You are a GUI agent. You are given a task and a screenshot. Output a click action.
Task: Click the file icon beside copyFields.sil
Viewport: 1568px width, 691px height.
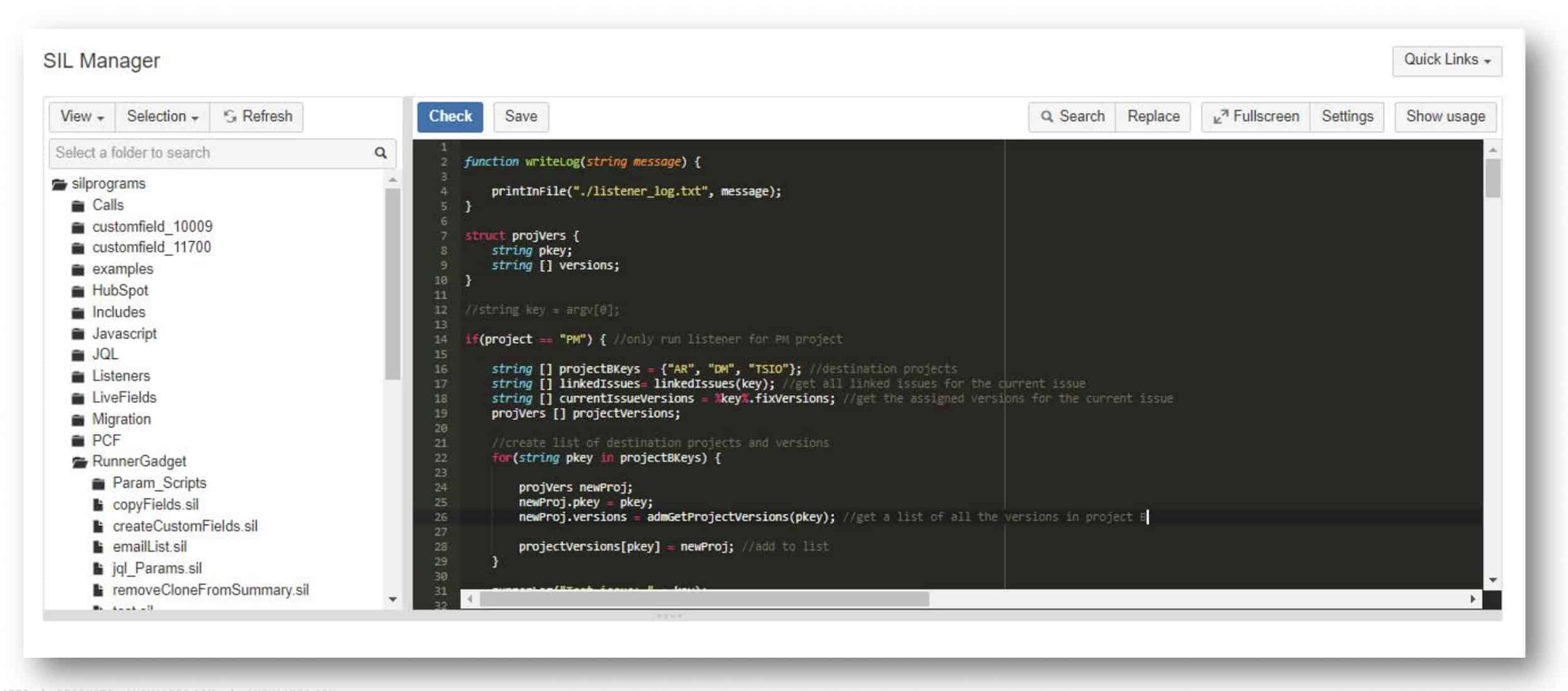[x=98, y=504]
